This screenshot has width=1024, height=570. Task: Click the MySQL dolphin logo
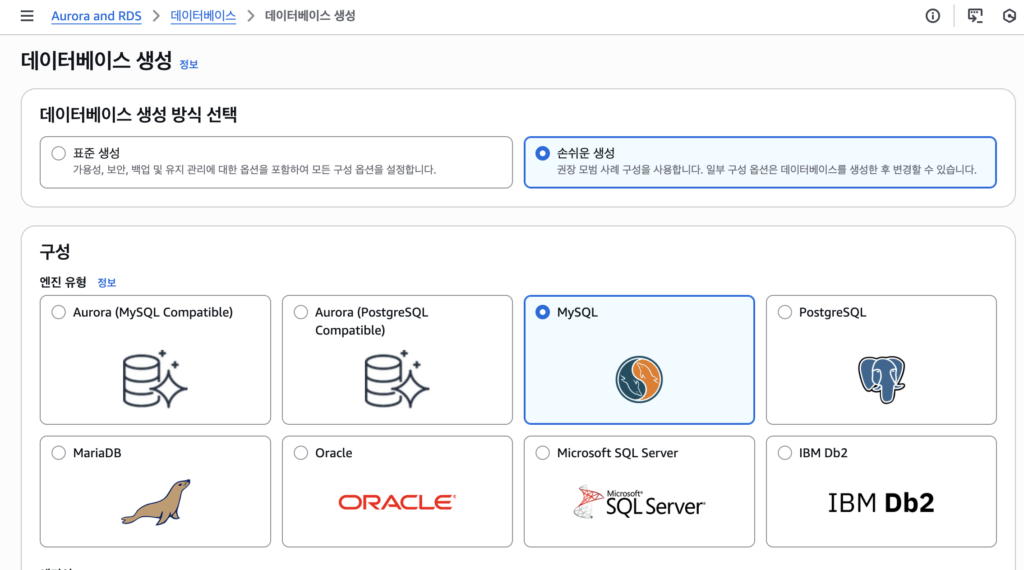[x=639, y=379]
